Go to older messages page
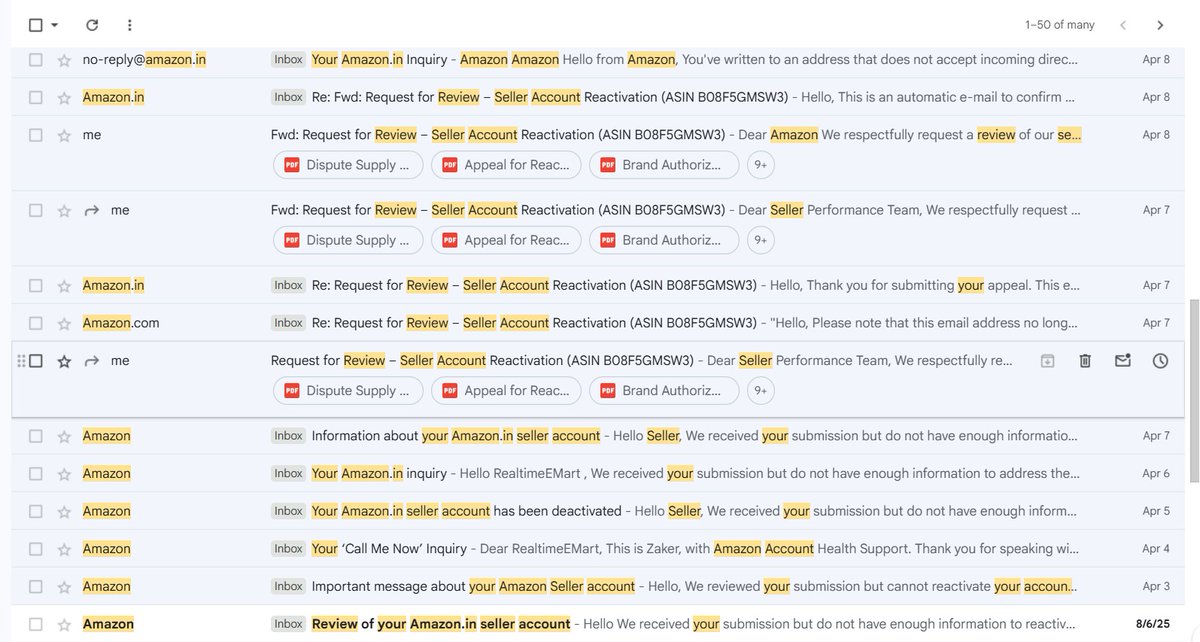 (1160, 25)
